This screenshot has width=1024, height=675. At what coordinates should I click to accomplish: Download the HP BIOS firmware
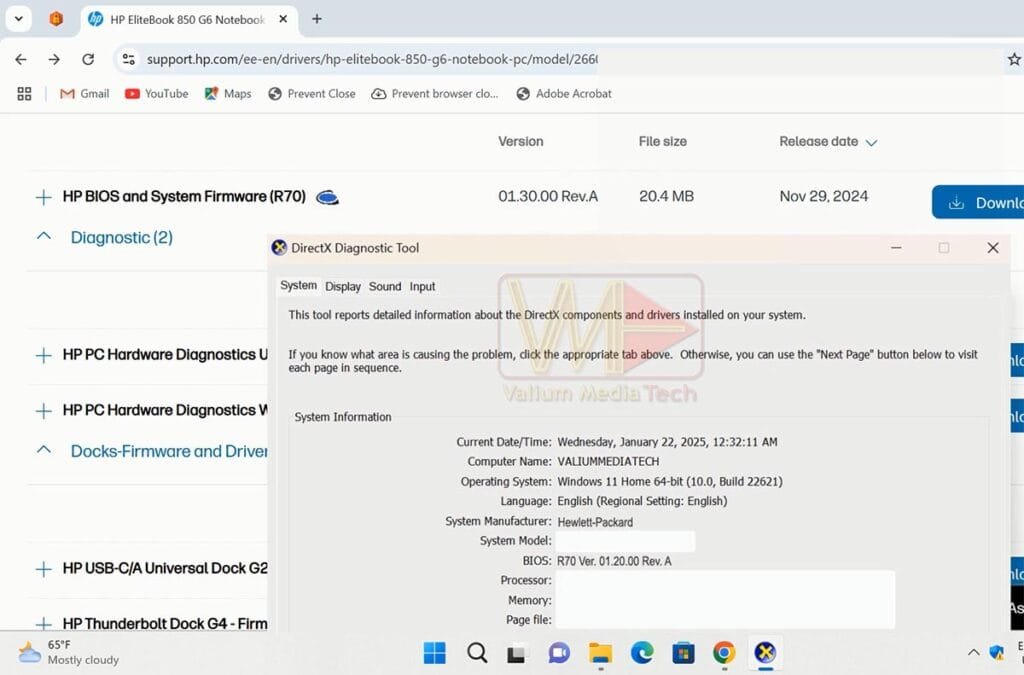point(978,202)
